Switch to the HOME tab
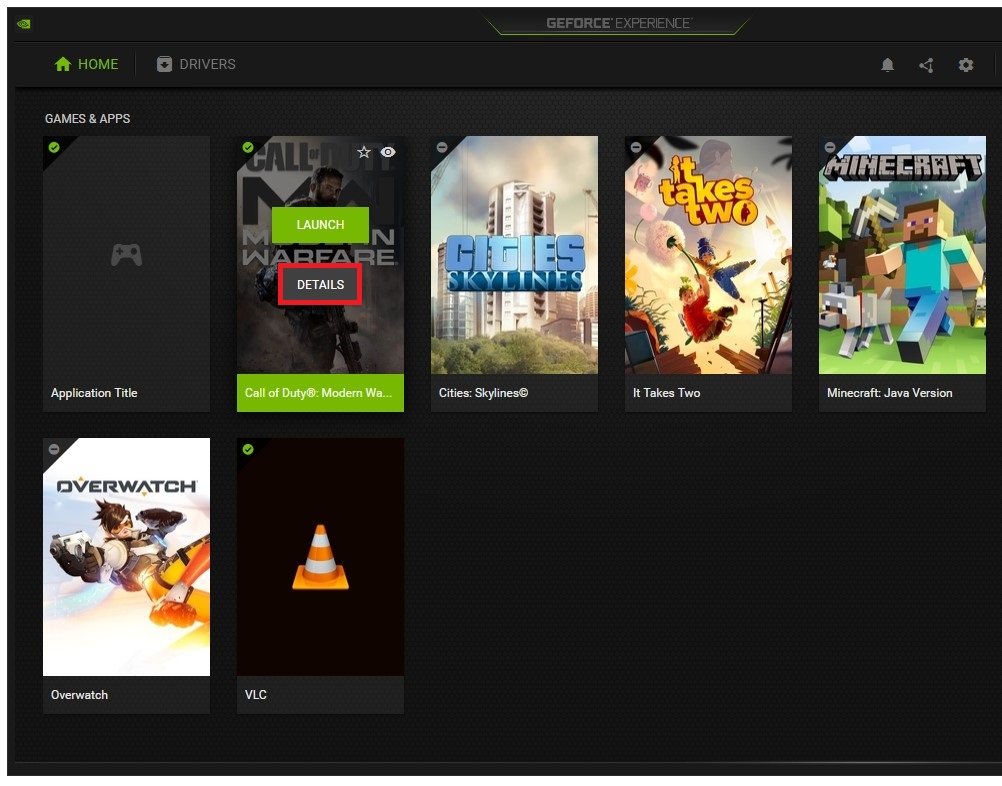This screenshot has width=1002, height=786. click(86, 64)
